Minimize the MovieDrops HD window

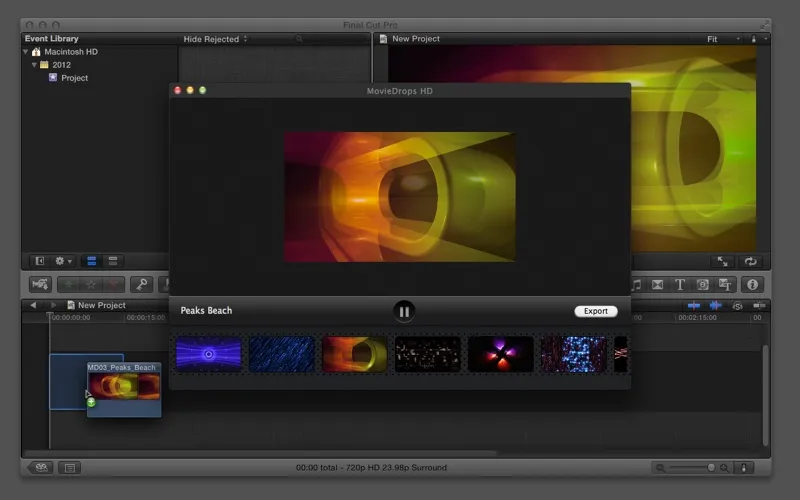[190, 90]
